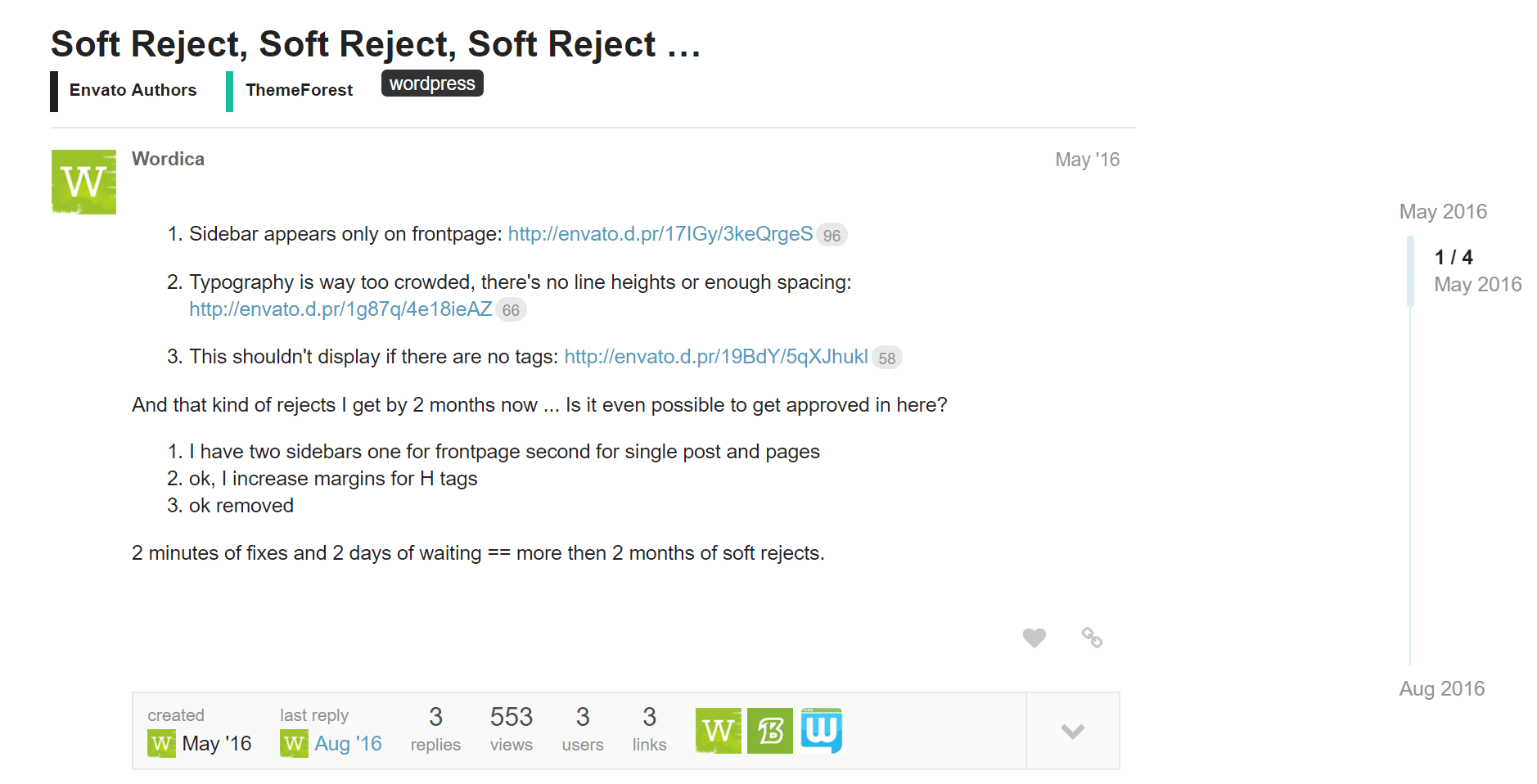Image resolution: width=1537 pixels, height=784 pixels.
Task: Click the green B participant avatar
Action: click(x=770, y=730)
